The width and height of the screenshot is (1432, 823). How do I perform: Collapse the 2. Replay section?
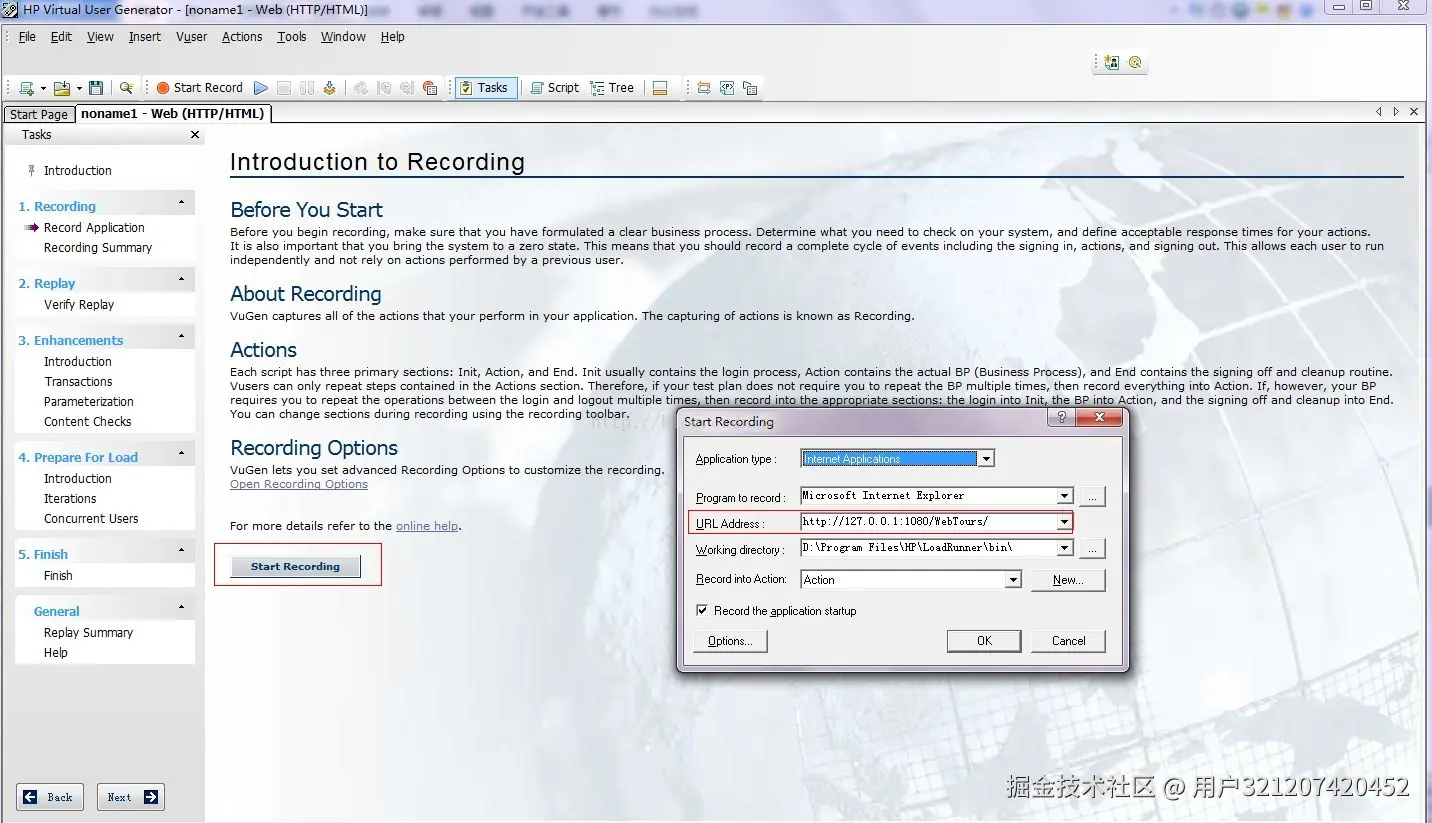[181, 280]
